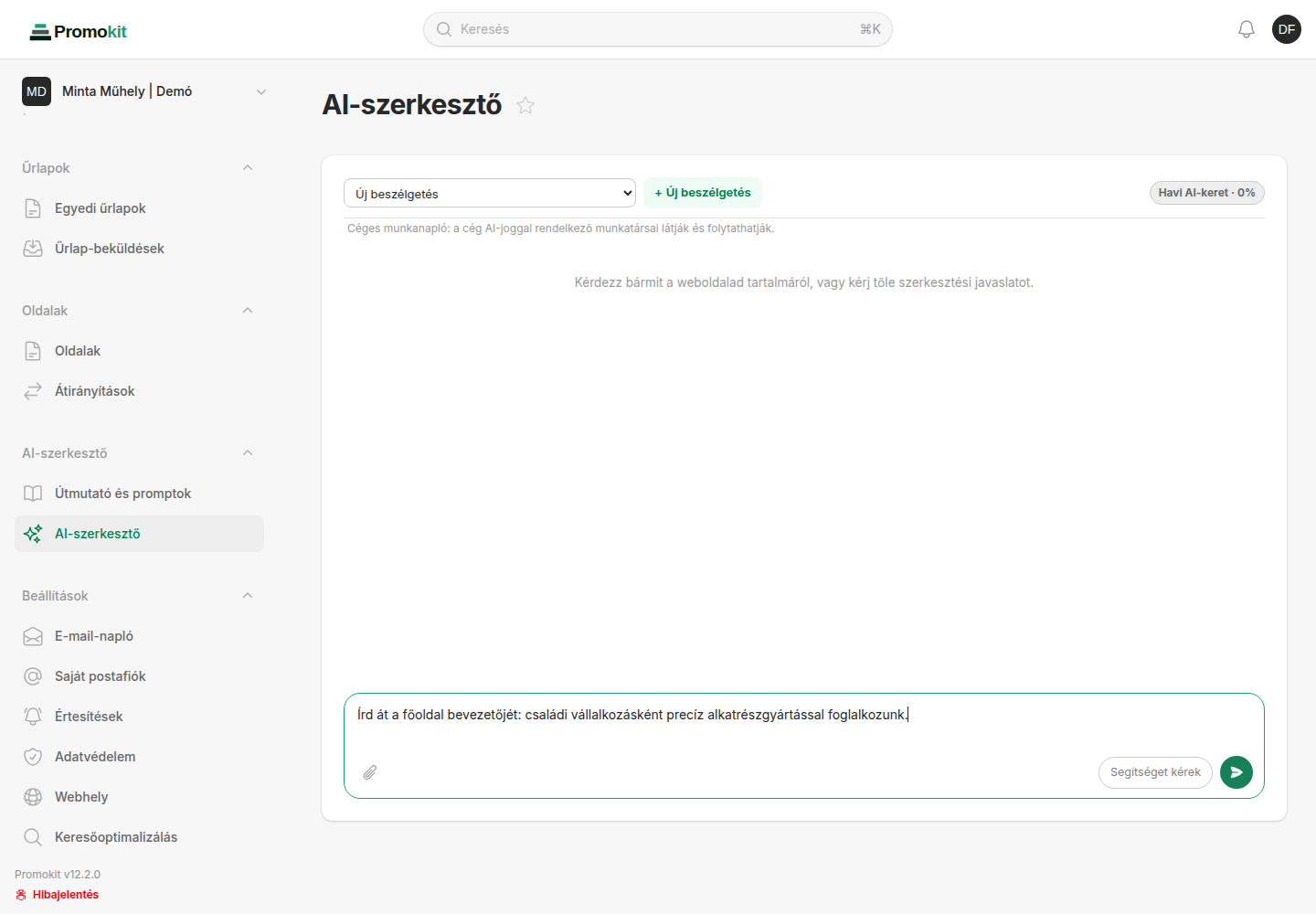The image size is (1316, 914).
Task: Focus the Keresés search field
Action: point(658,29)
